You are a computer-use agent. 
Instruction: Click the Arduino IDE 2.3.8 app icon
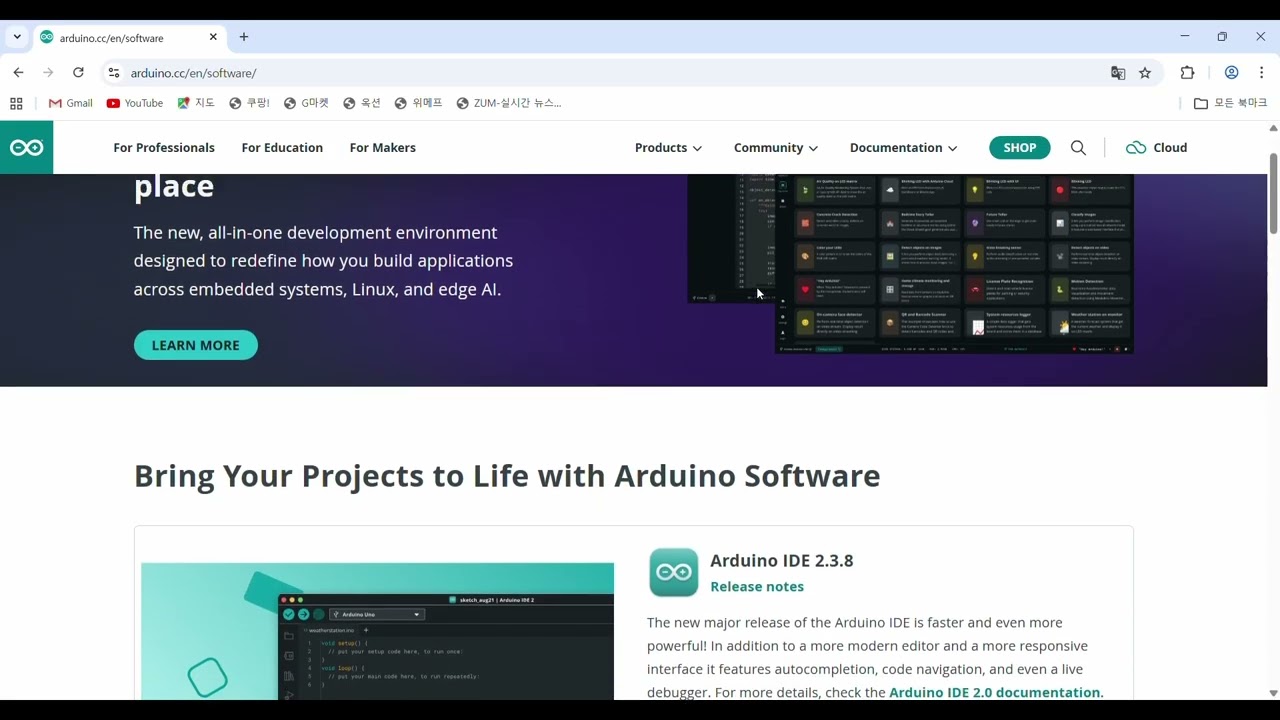(x=674, y=573)
